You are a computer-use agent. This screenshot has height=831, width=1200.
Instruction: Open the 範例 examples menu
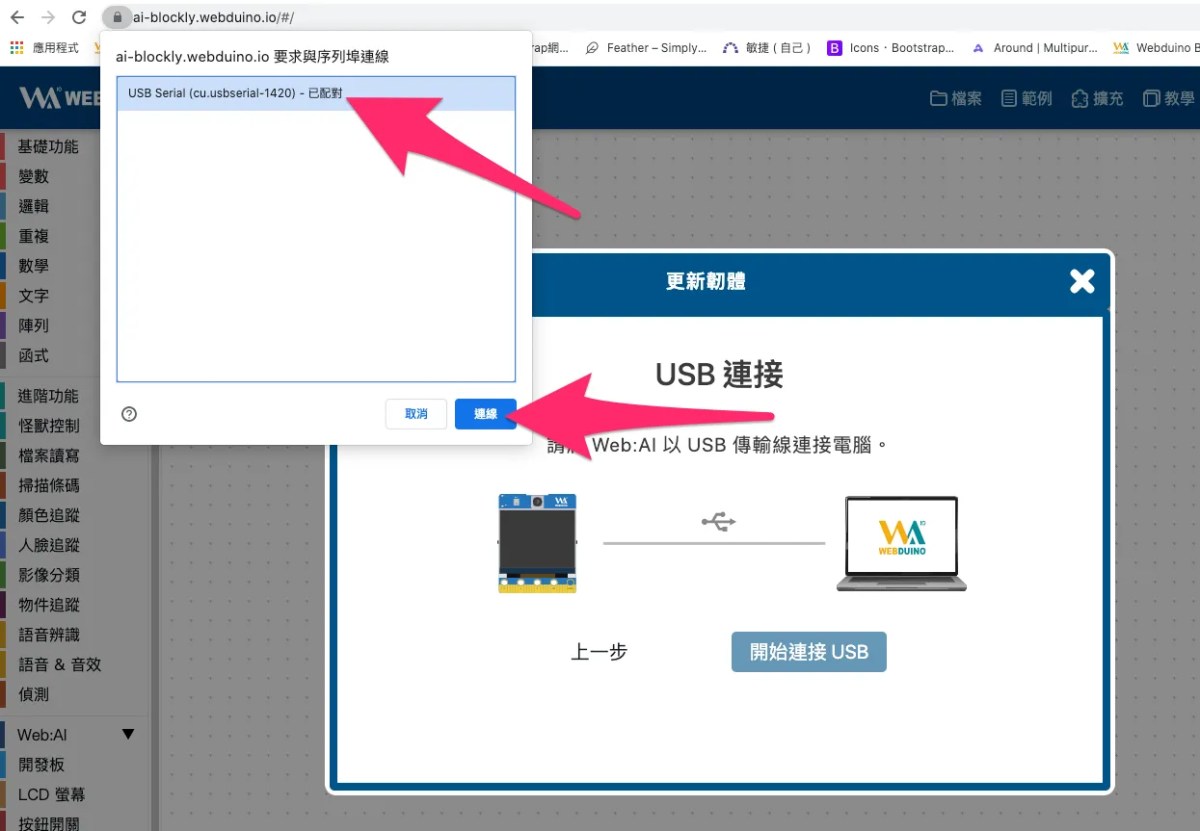pyautogui.click(x=1027, y=98)
